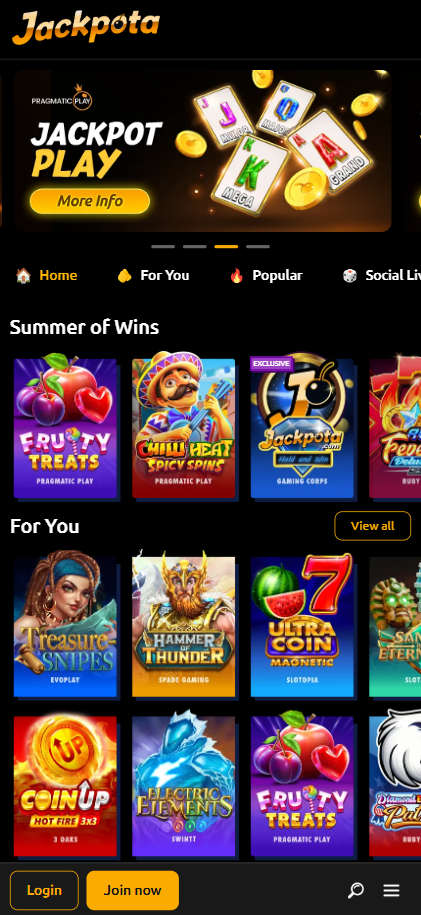Select the first carousel indicator dash
Viewport: 421px width, 915px height.
coord(163,247)
